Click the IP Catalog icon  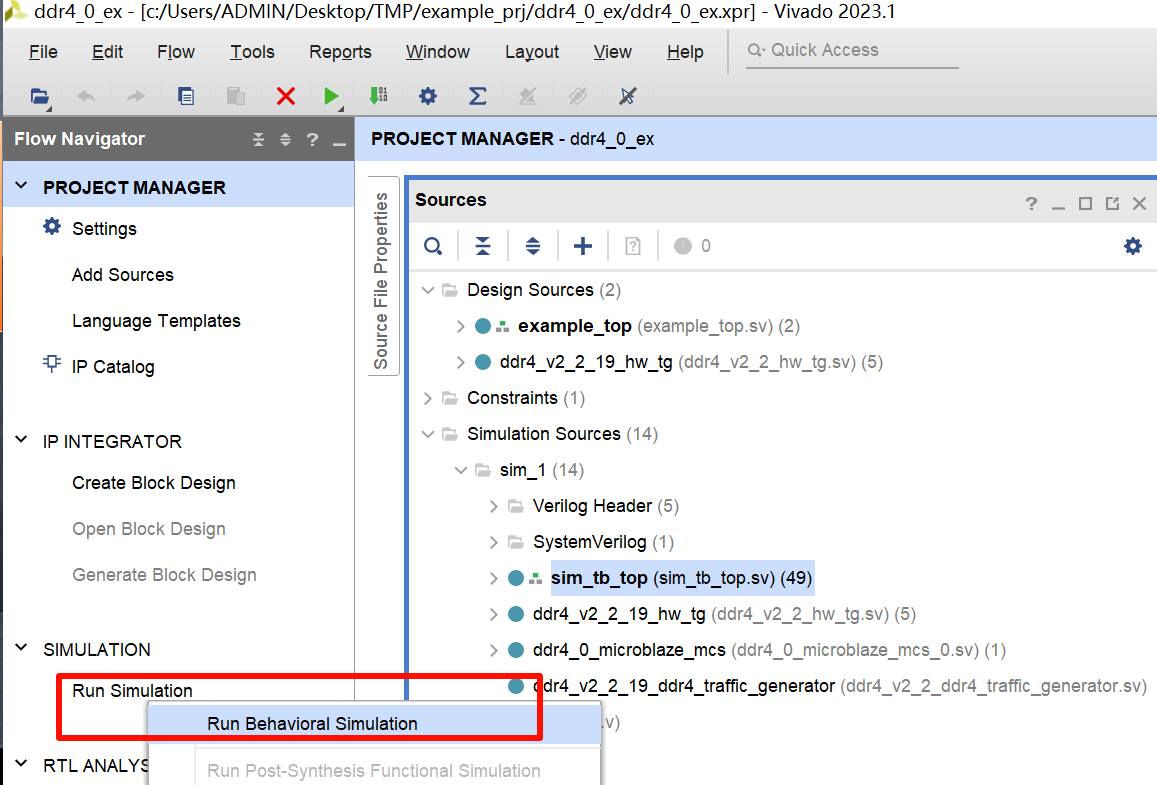click(x=52, y=364)
